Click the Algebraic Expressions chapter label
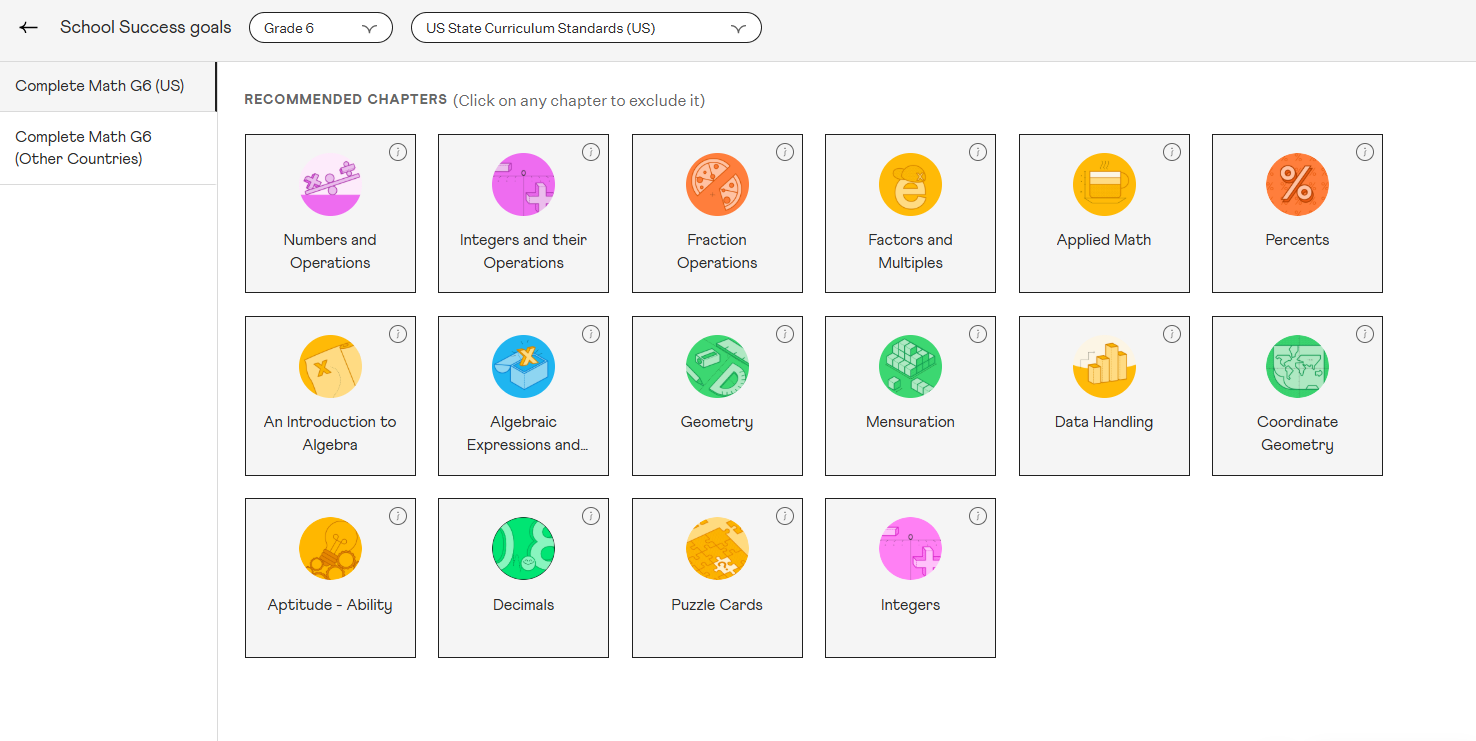 point(523,434)
